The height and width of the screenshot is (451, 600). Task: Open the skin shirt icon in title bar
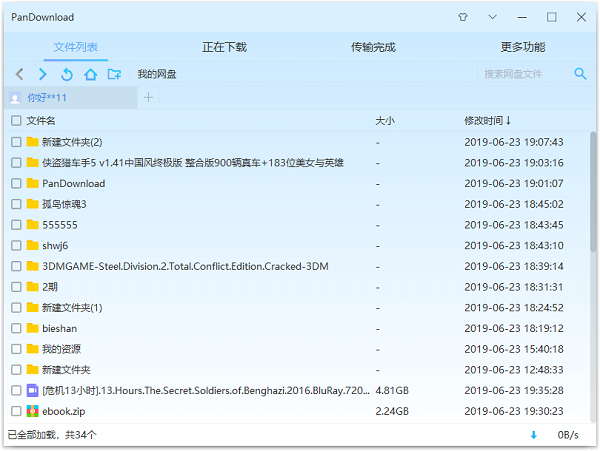pyautogui.click(x=462, y=17)
